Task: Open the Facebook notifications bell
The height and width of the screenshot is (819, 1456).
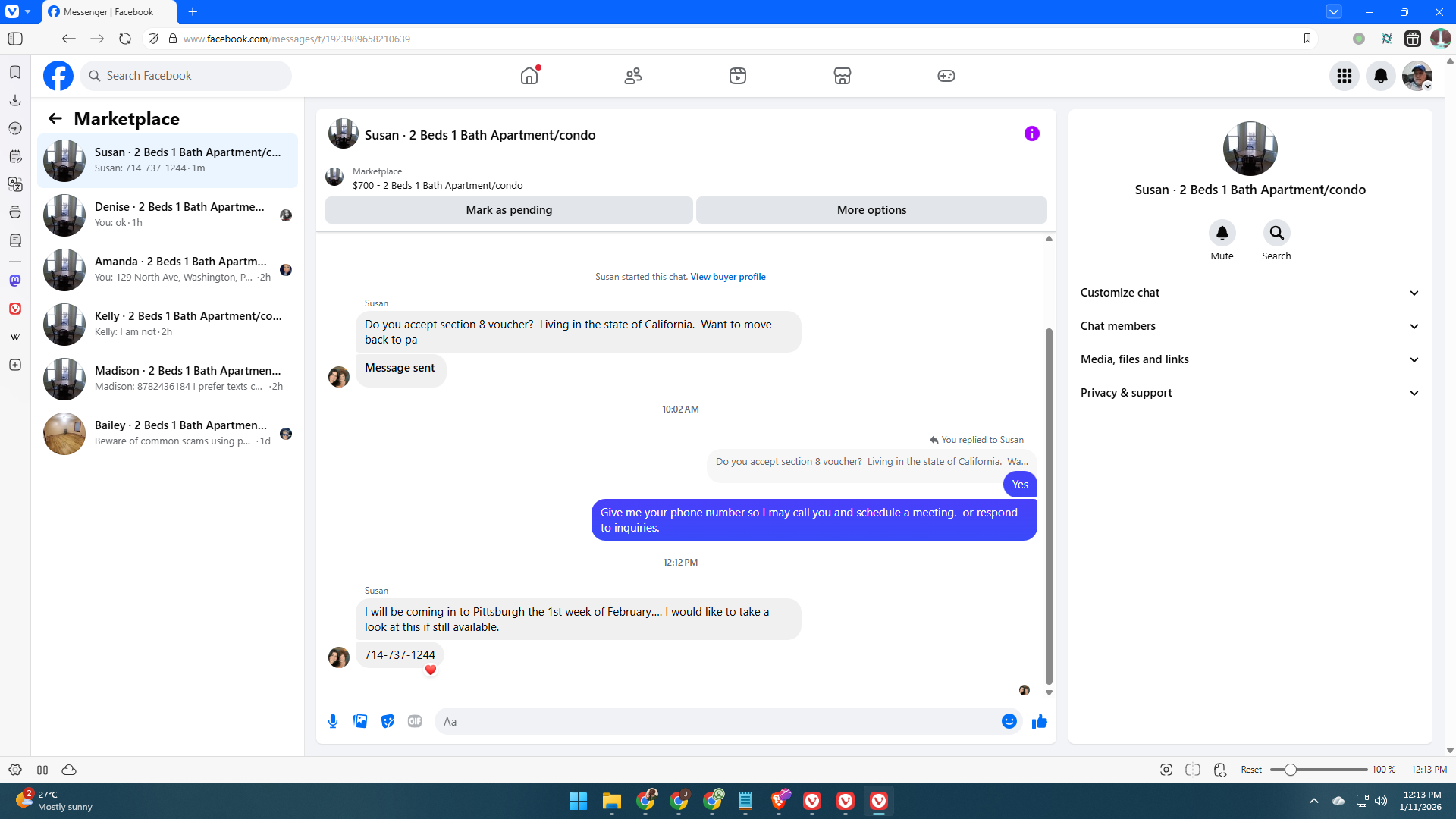Action: point(1381,76)
